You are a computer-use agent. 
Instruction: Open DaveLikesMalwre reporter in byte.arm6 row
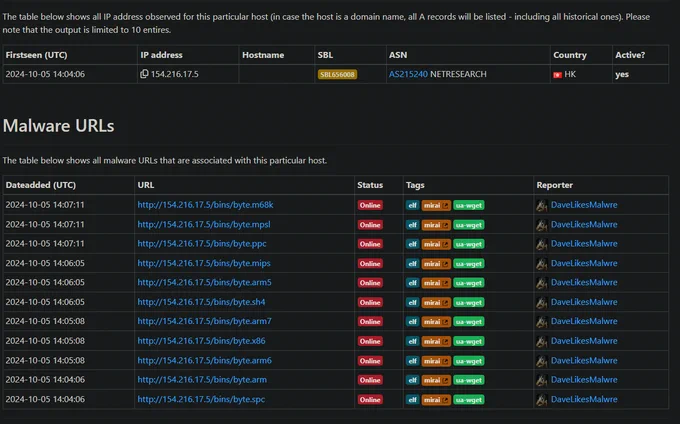pyautogui.click(x=584, y=360)
